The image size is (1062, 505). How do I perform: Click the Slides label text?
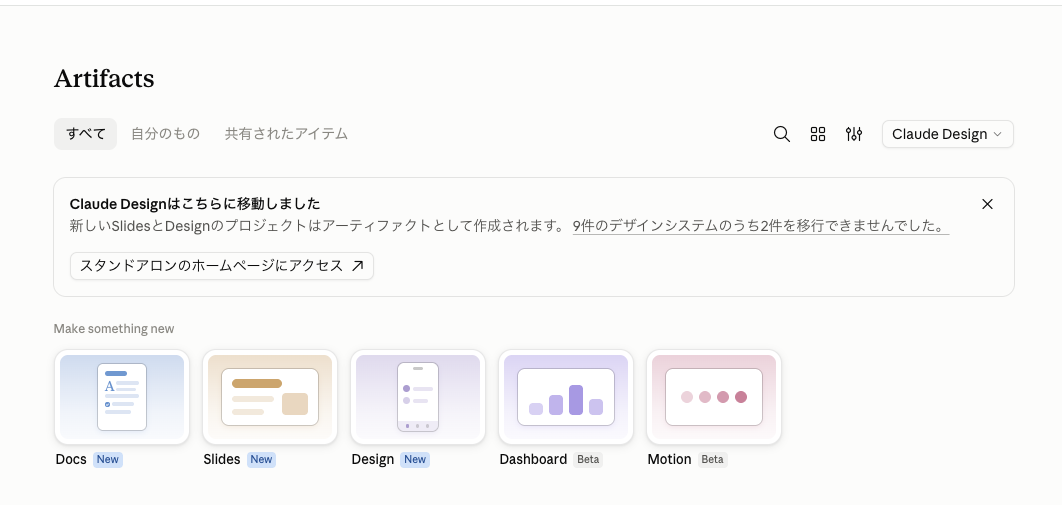[x=222, y=459]
